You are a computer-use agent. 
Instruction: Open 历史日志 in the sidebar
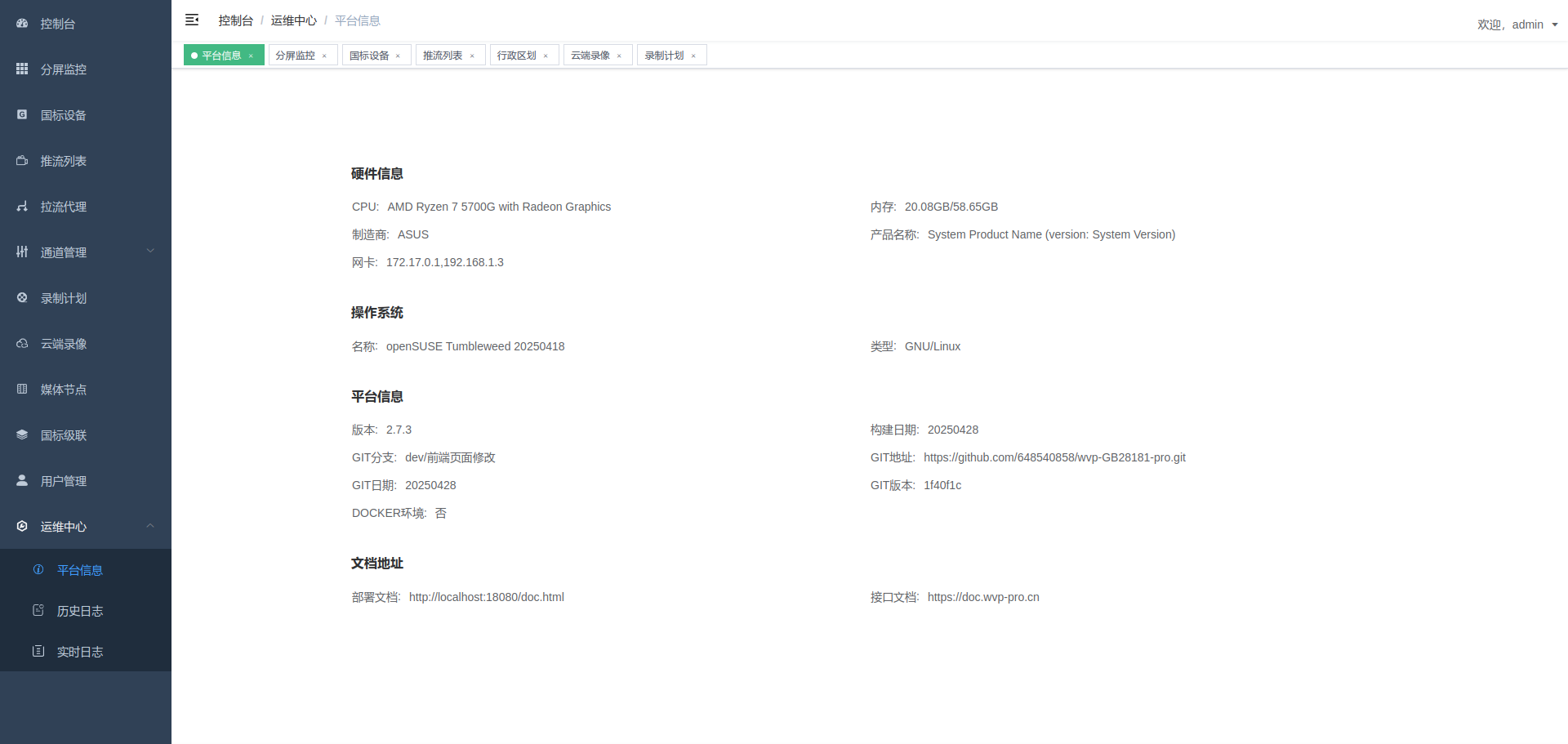pyautogui.click(x=80, y=611)
